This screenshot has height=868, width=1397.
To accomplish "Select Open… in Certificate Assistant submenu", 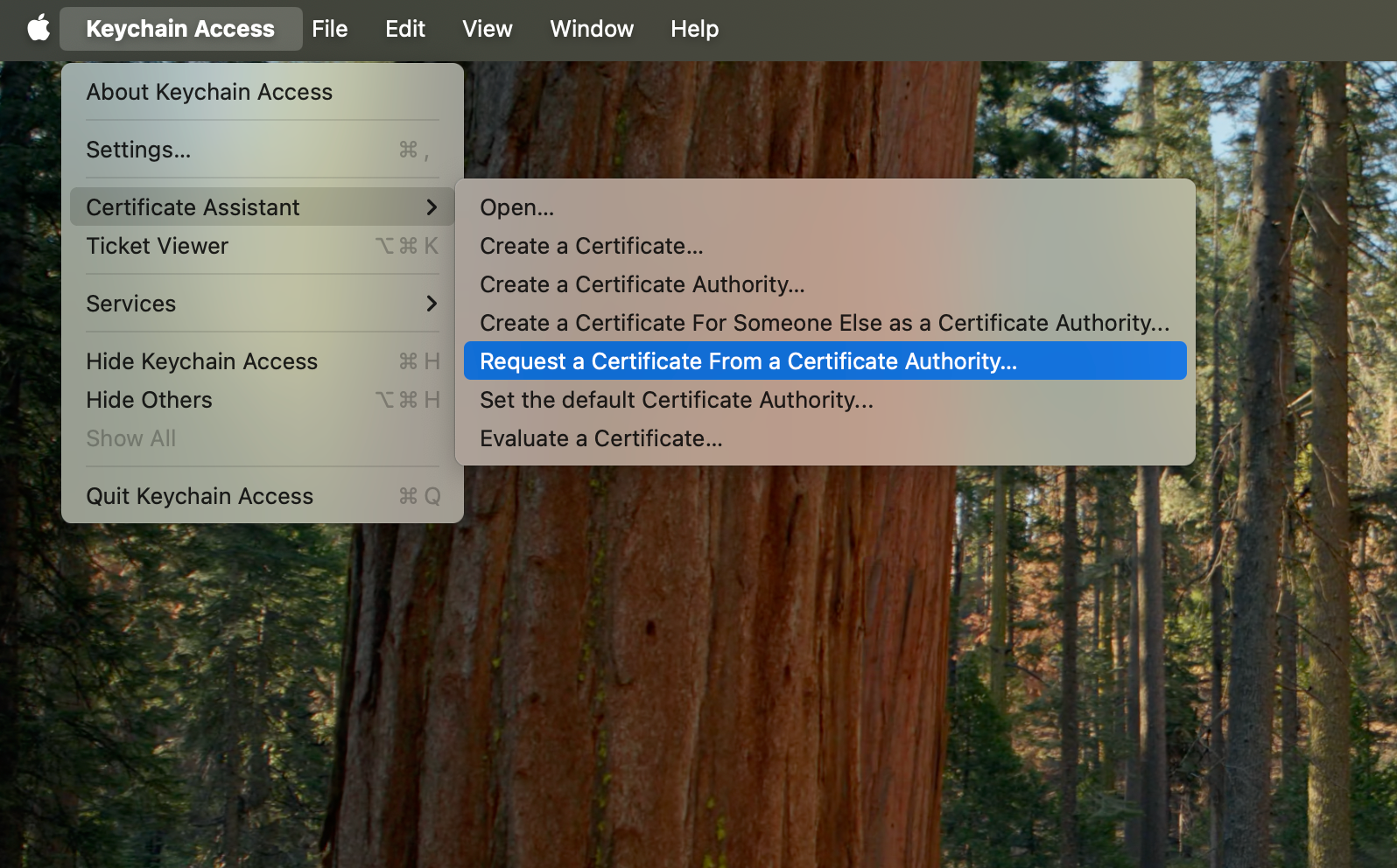I will pos(825,207).
